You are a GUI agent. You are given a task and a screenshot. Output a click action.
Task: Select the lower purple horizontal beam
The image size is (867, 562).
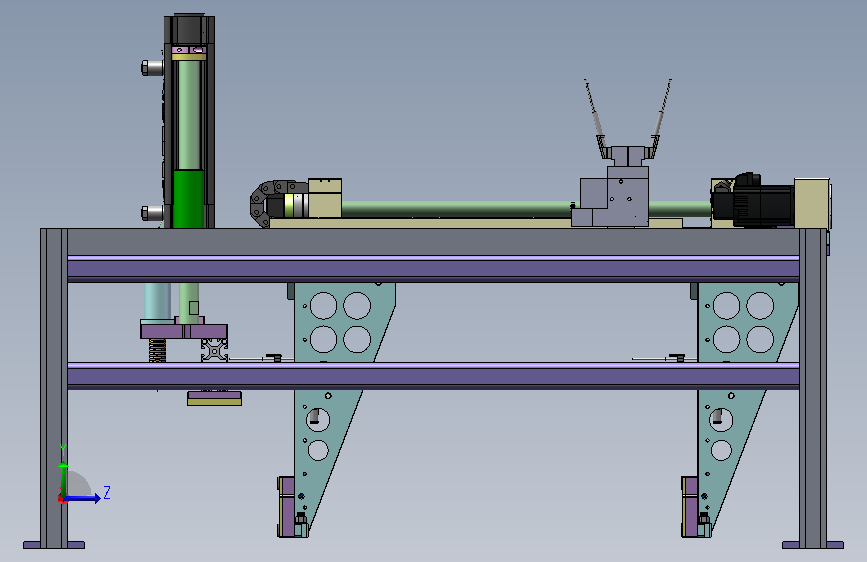click(433, 376)
